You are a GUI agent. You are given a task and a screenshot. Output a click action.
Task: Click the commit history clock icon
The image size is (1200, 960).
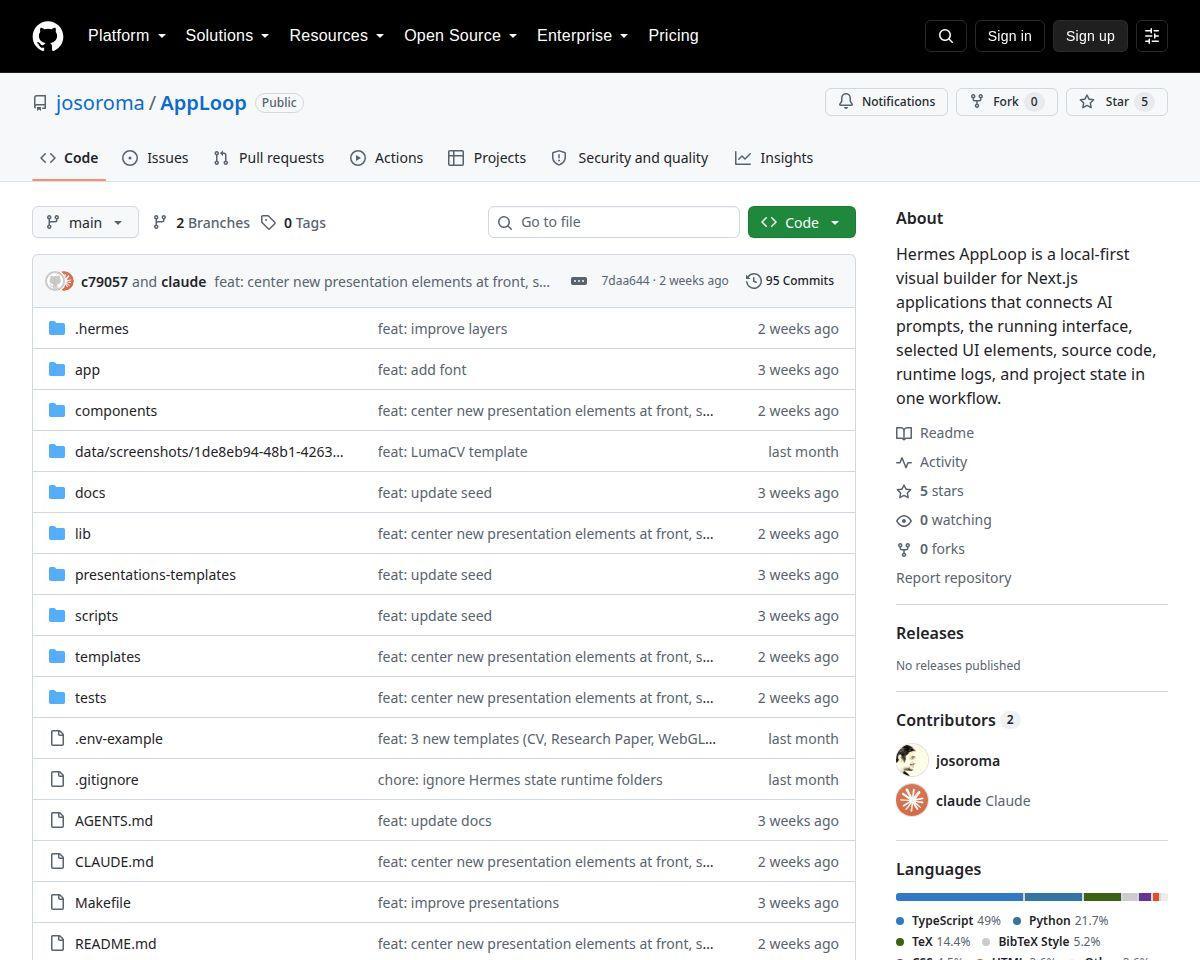pos(754,281)
